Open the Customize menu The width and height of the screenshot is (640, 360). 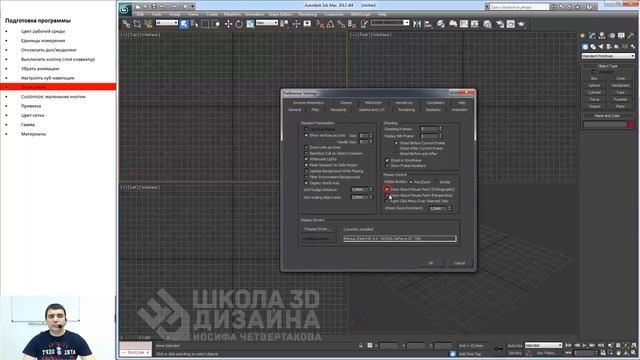[334, 15]
